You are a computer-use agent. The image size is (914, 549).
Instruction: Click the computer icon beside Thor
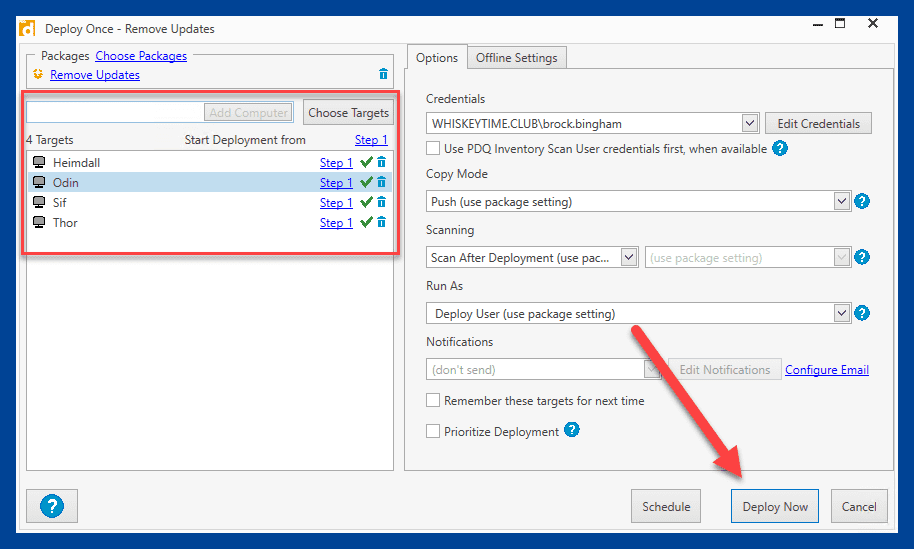click(39, 222)
